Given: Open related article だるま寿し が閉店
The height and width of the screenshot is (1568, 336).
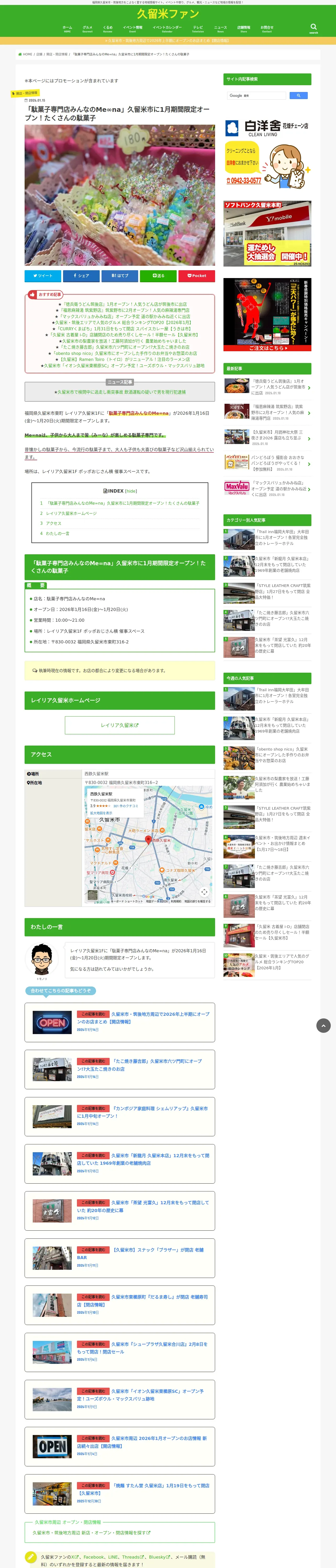Looking at the screenshot, I should 120,1305.
